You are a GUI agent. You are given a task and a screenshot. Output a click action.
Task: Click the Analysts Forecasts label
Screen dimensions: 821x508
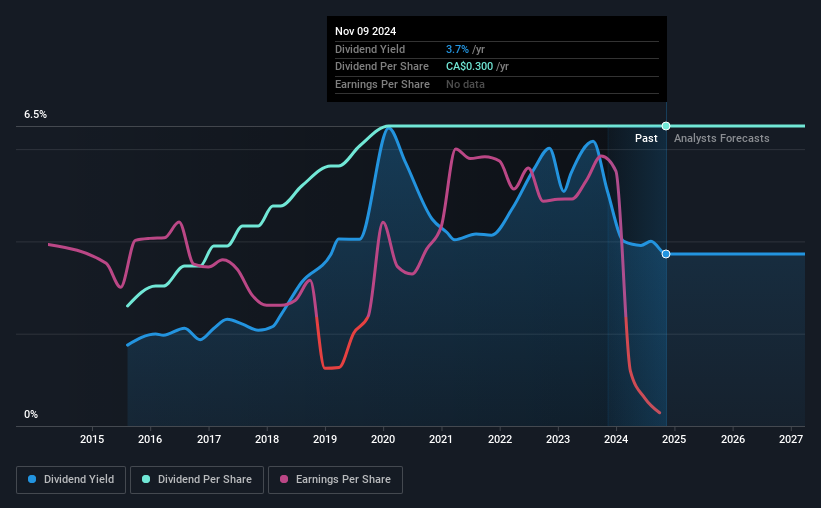[x=722, y=138]
